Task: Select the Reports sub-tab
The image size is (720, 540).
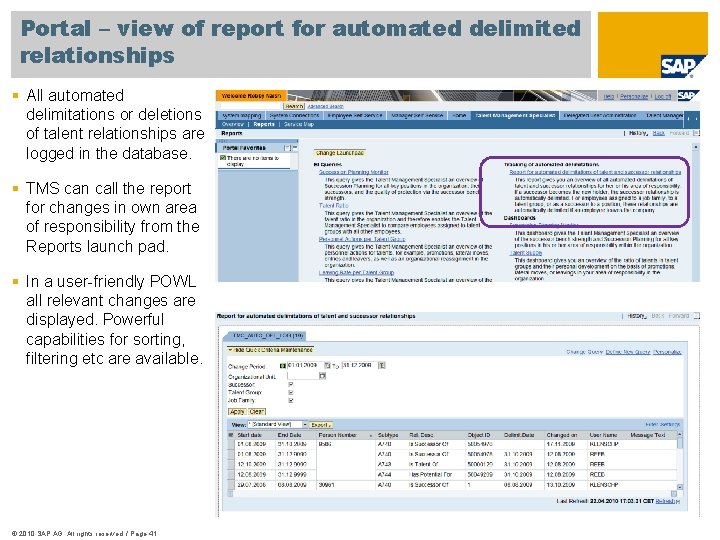Action: click(264, 124)
